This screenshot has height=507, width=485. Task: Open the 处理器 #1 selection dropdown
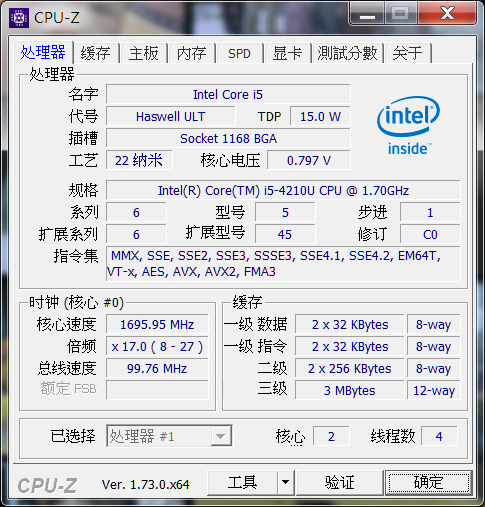[169, 436]
